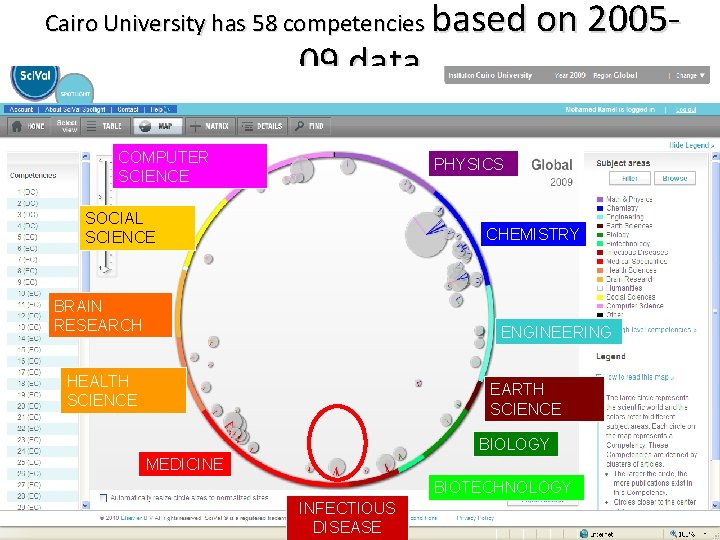Image resolution: width=720 pixels, height=540 pixels.
Task: Click the Internet zone icon in status bar
Action: click(584, 534)
